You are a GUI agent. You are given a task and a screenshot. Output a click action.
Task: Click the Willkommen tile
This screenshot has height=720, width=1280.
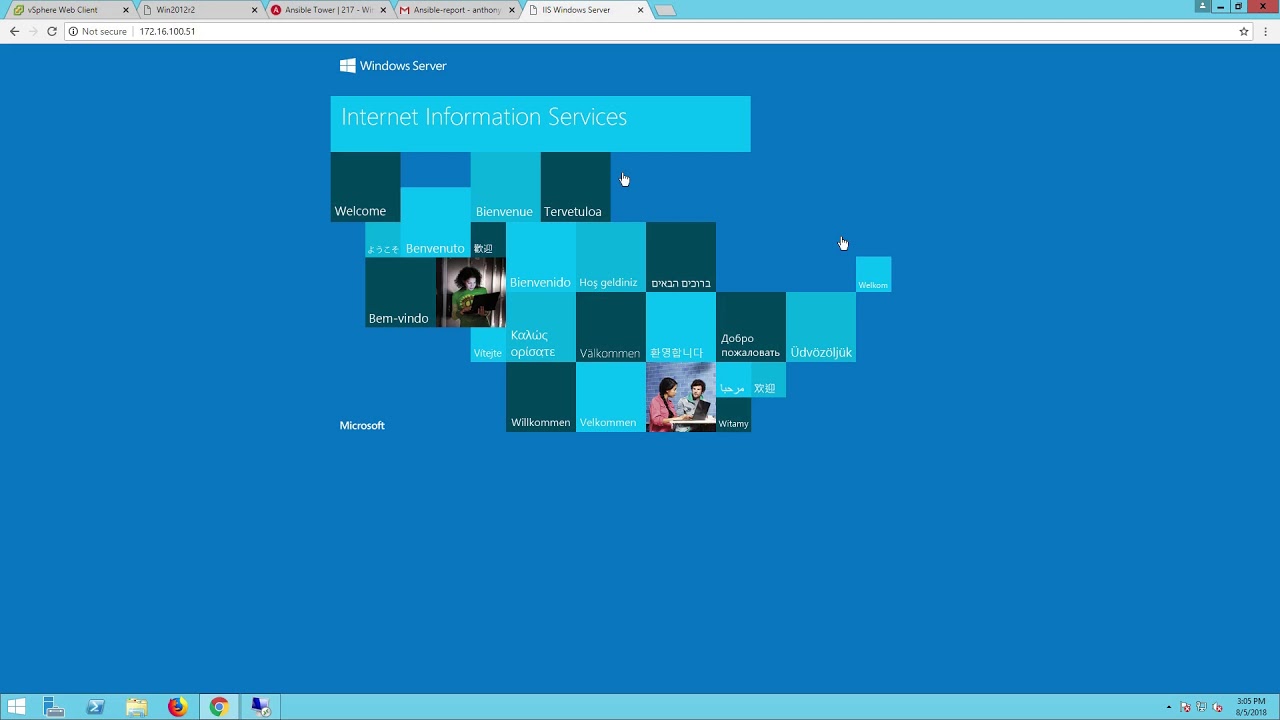(x=540, y=397)
